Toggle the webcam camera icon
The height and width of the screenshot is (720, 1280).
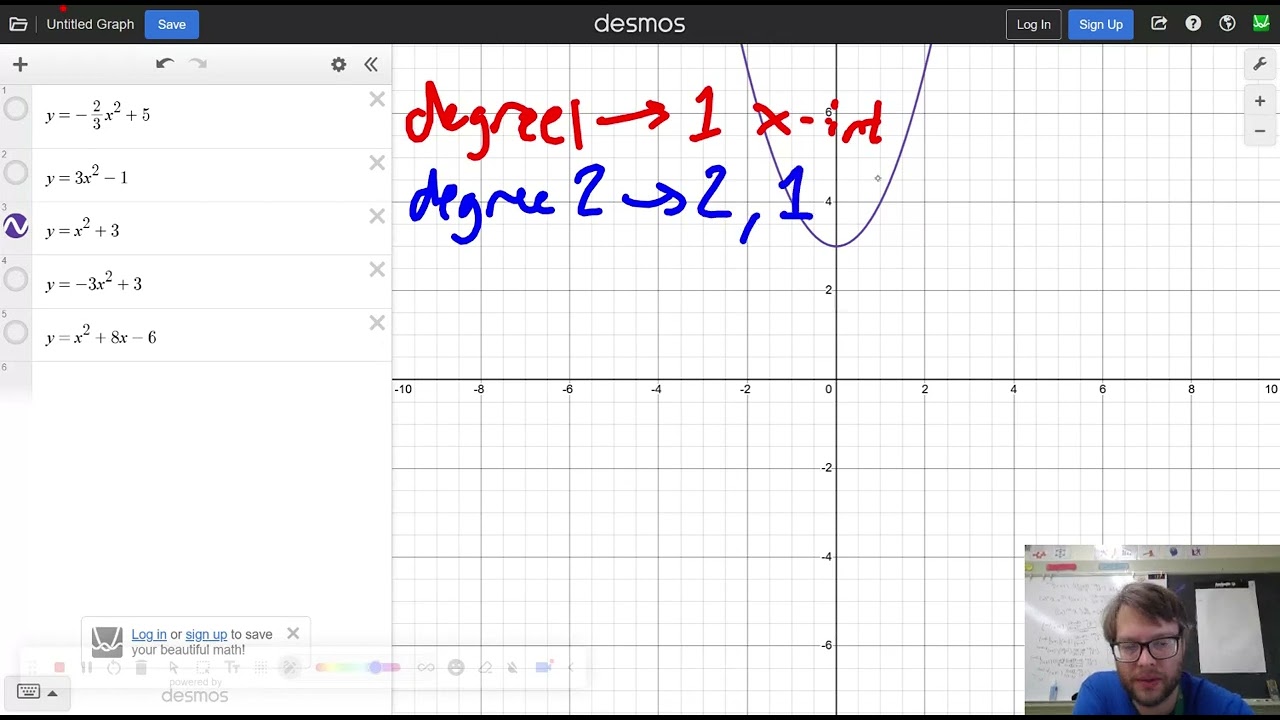(543, 668)
